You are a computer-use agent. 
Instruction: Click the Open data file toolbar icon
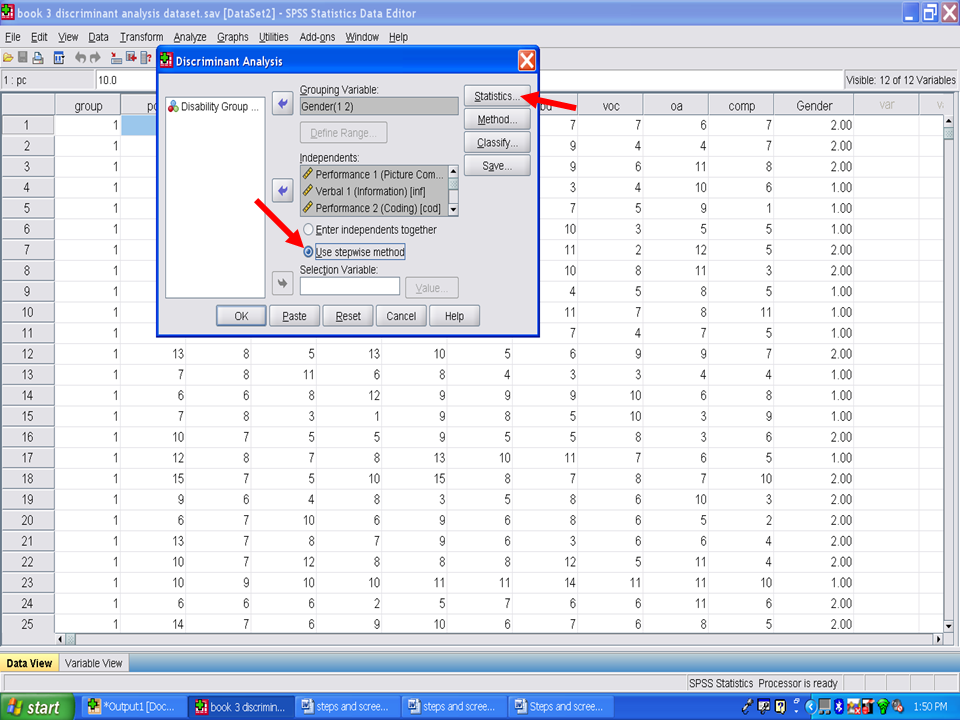(8, 58)
